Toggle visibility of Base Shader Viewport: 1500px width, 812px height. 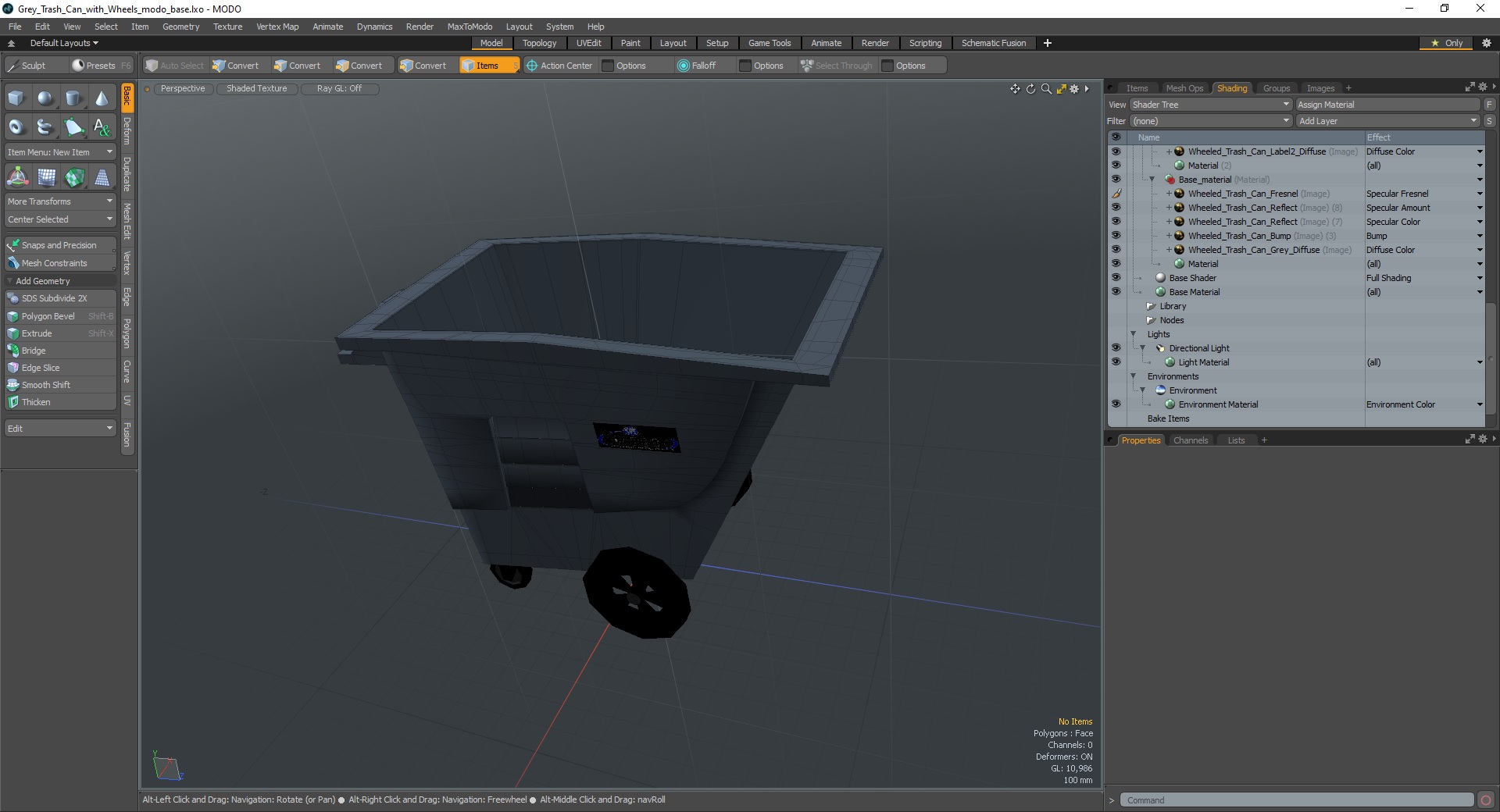tap(1116, 278)
